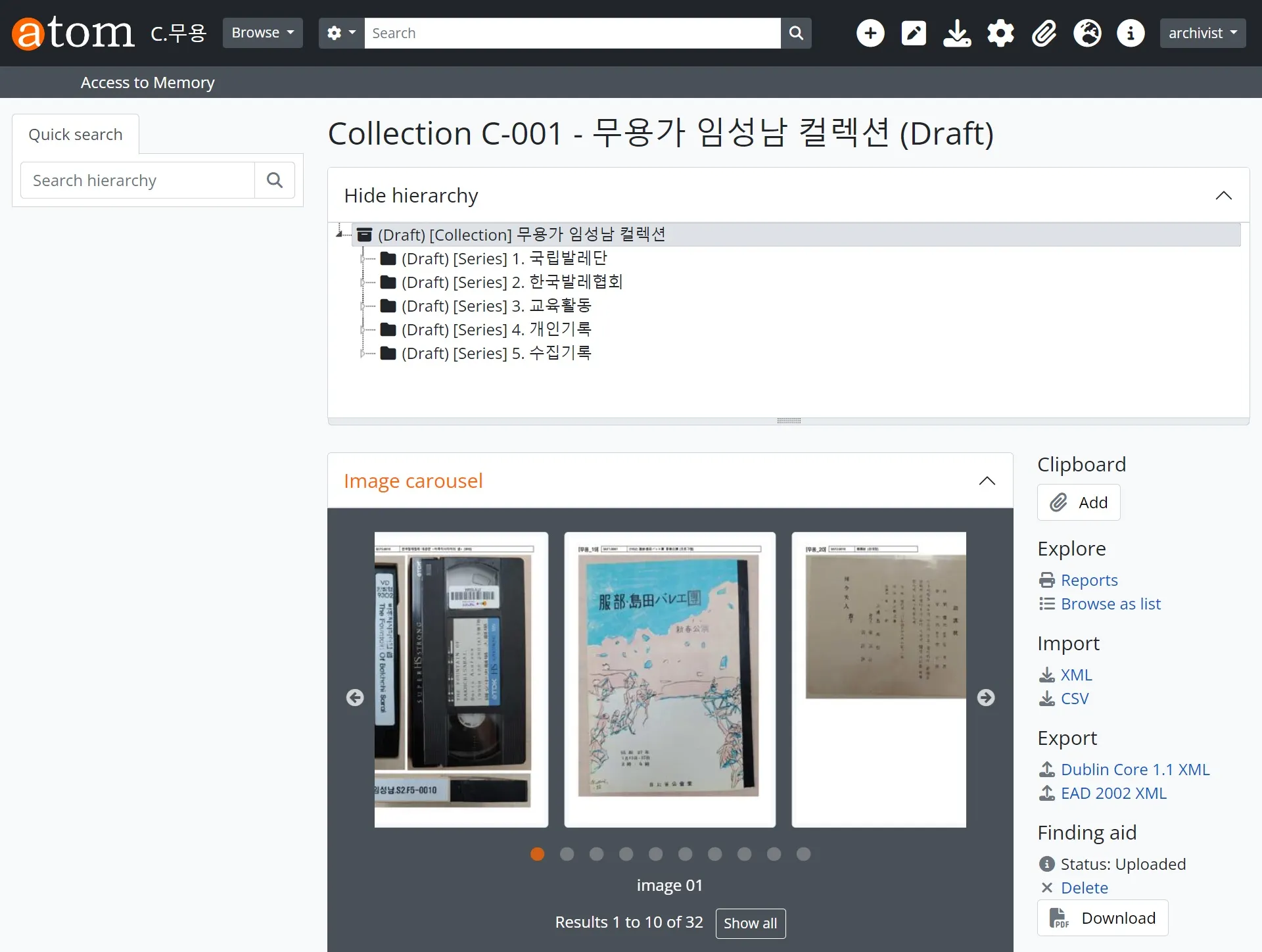Open Clipboard paperclip icon in header
1262x952 pixels.
(x=1044, y=33)
